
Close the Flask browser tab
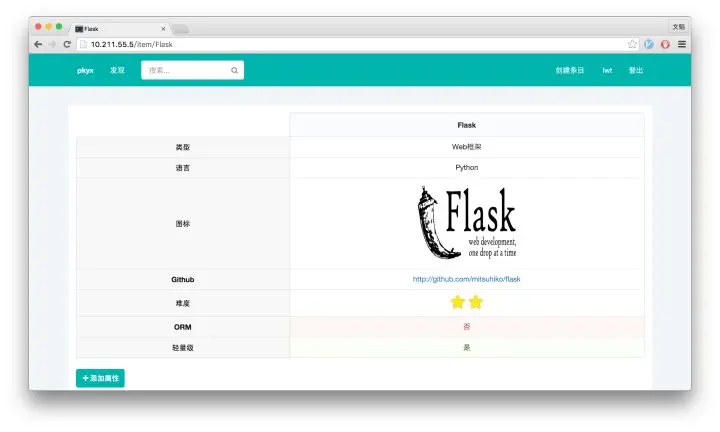coord(163,28)
